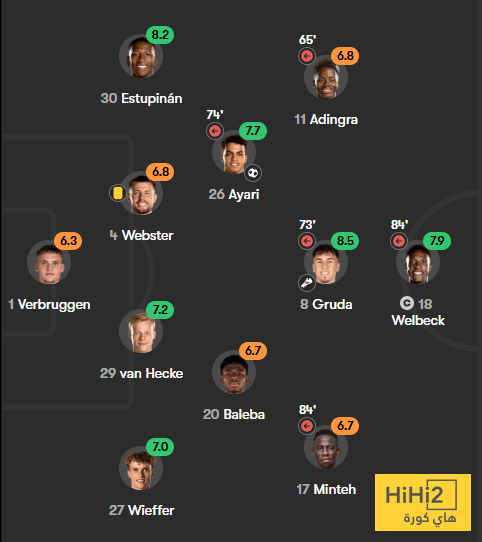Click Estupinán's 8.2 rating badge
Viewport: 482px width, 542px height.
click(x=160, y=35)
